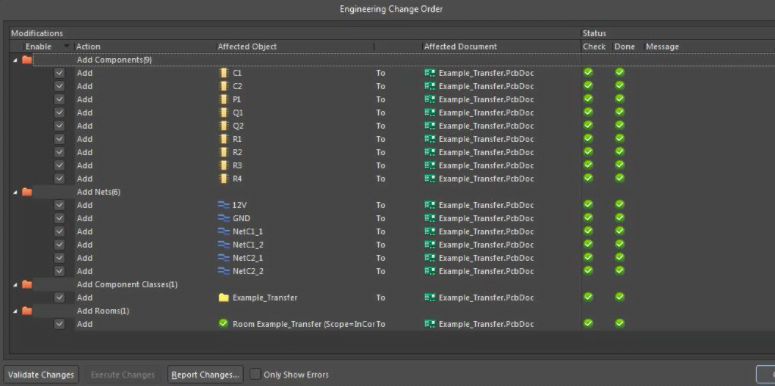The width and height of the screenshot is (775, 386).
Task: Click the Validate Changes button
Action: tap(41, 375)
